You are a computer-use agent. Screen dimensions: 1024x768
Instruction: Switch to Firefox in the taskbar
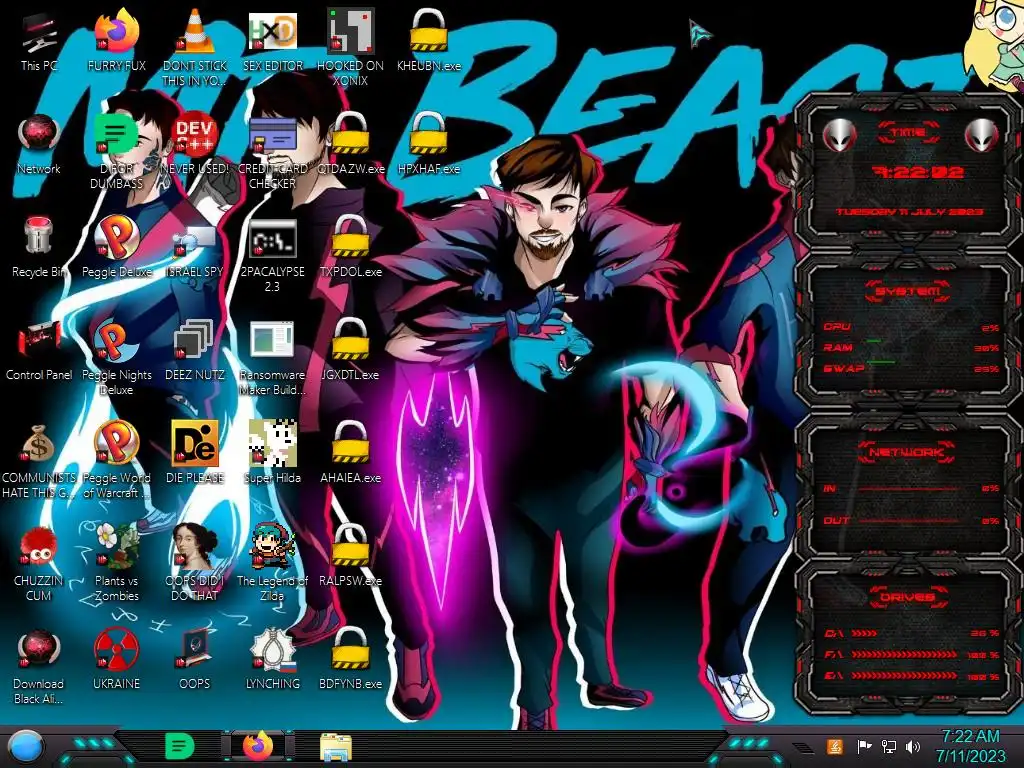[x=258, y=746]
